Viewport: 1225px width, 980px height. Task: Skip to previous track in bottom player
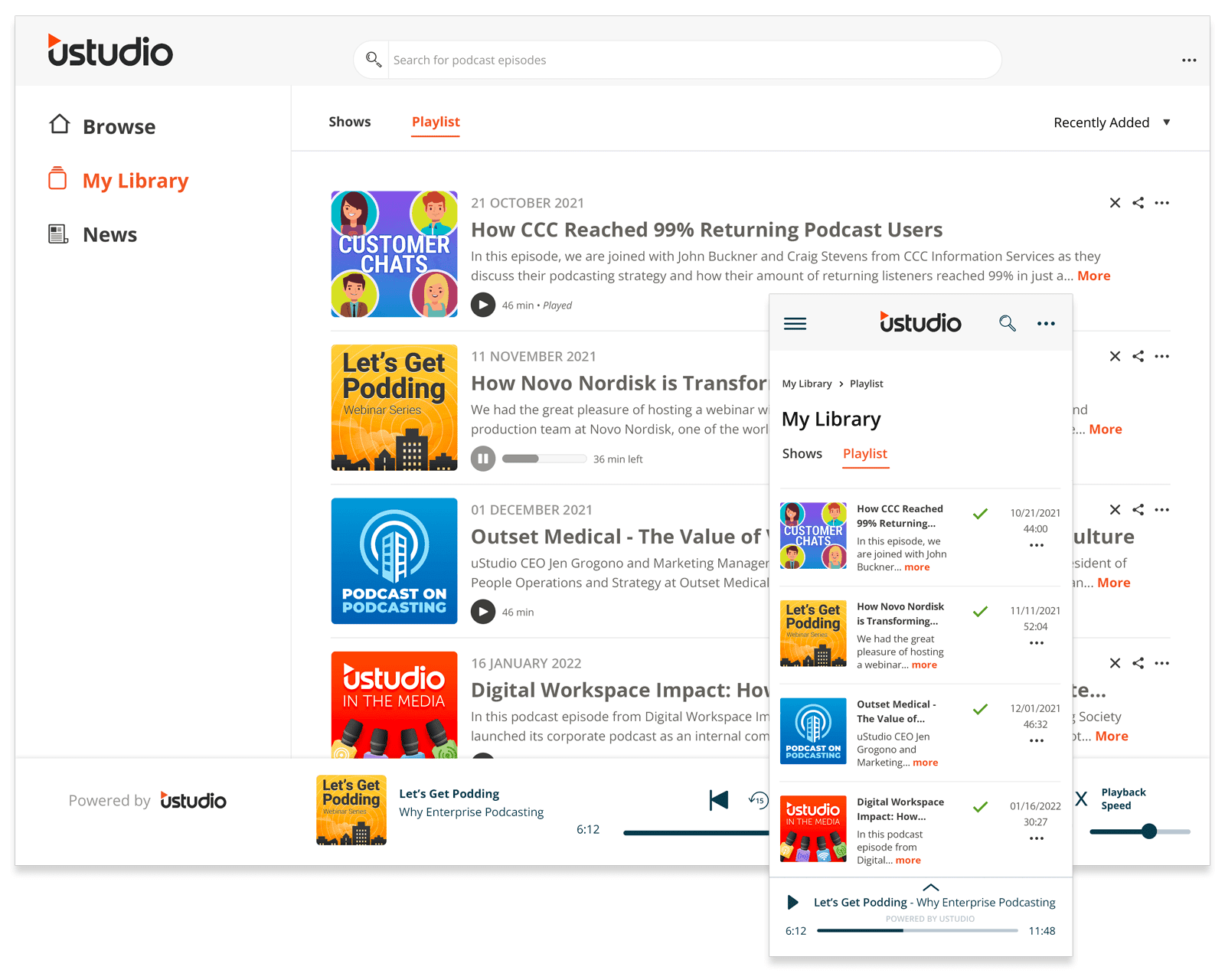click(719, 800)
